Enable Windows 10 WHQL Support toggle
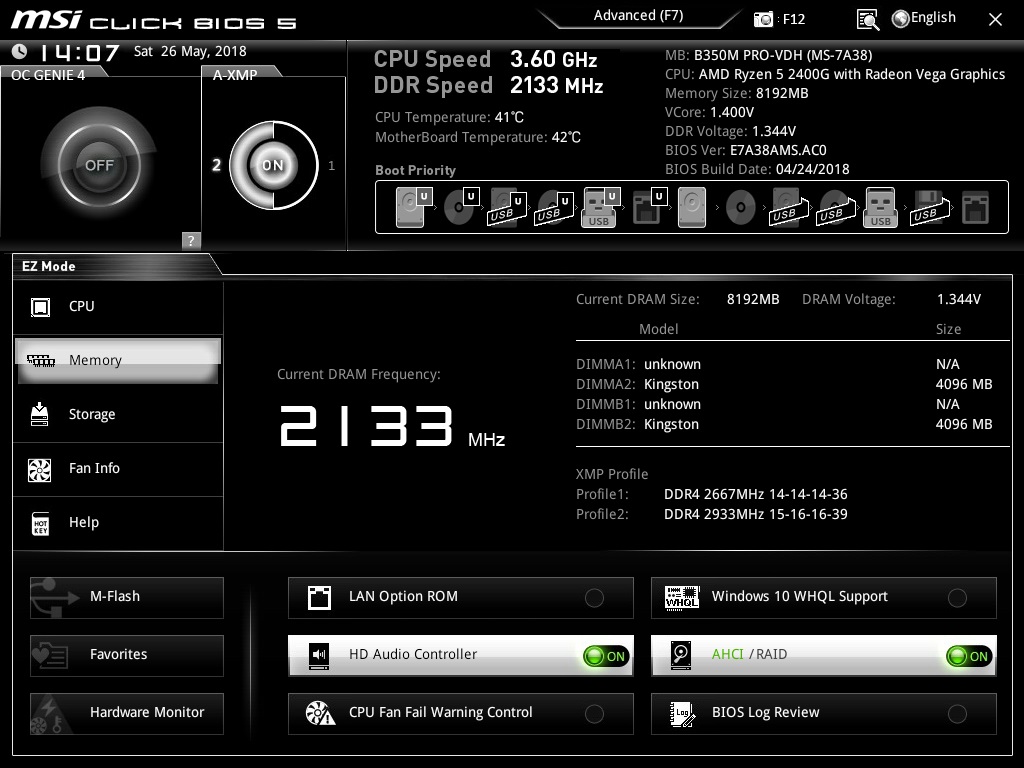The width and height of the screenshot is (1024, 768). [x=957, y=598]
